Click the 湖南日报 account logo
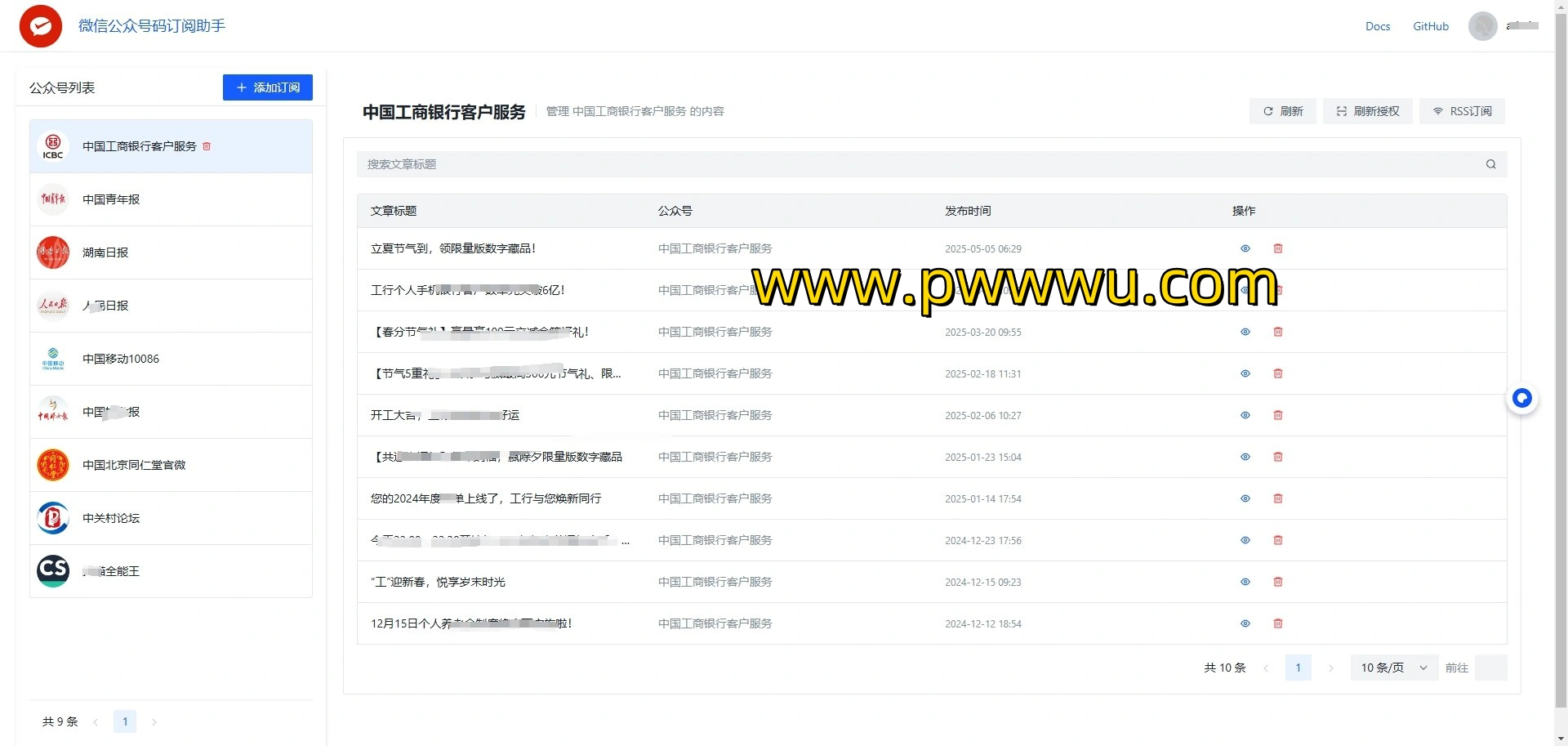This screenshot has width=1568, height=746. click(53, 252)
